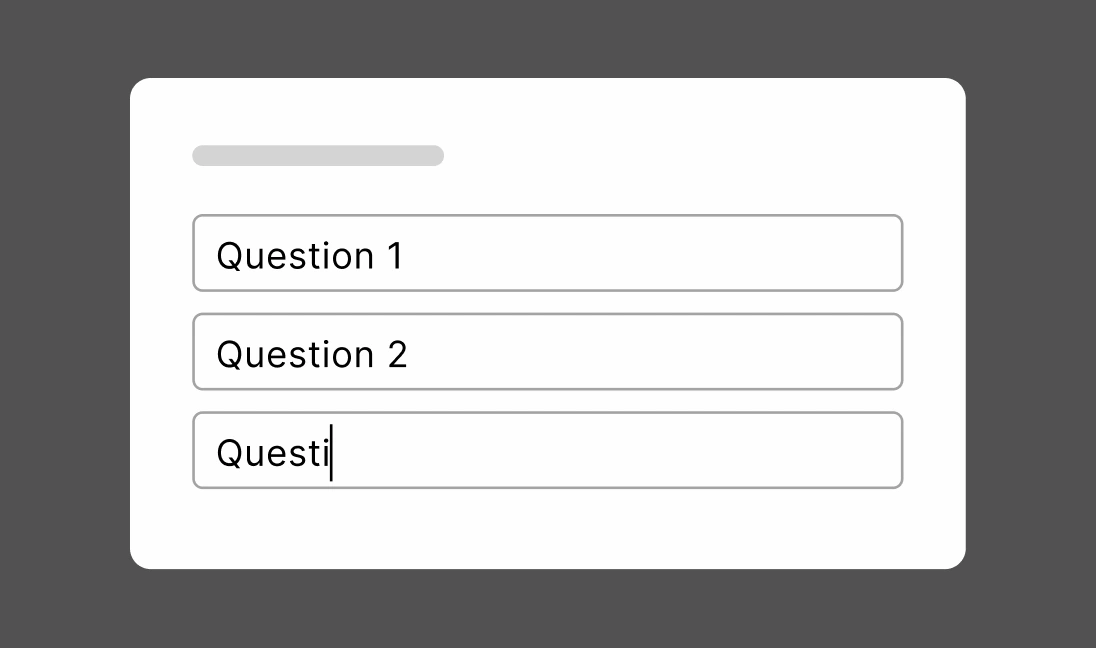Click the gray placeholder title bar
The image size is (1096, 648).
coord(318,155)
